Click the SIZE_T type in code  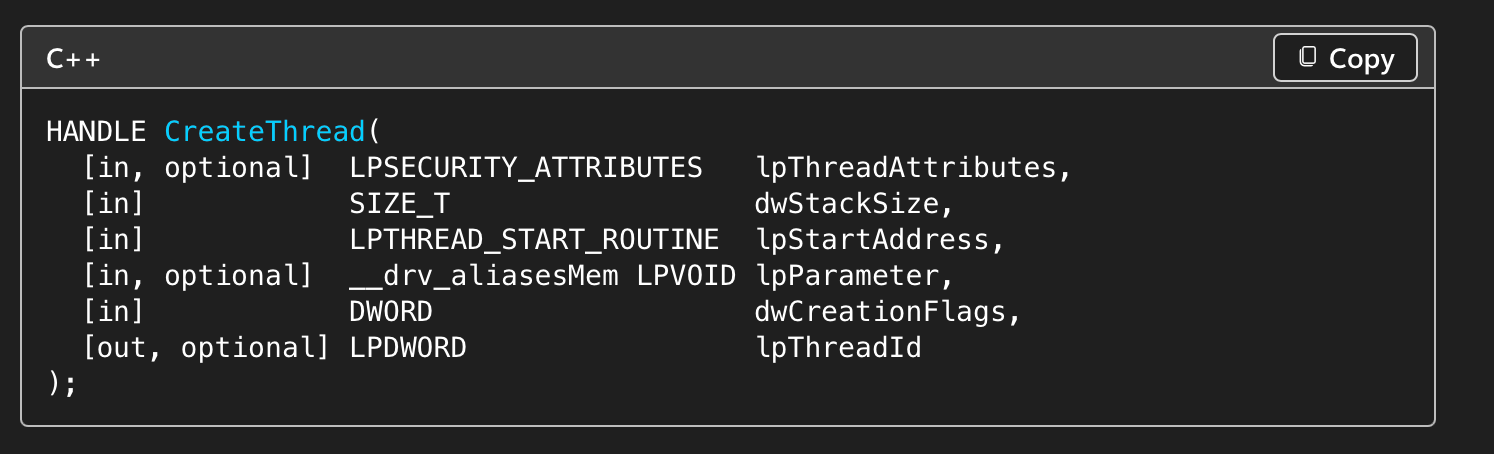[400, 204]
